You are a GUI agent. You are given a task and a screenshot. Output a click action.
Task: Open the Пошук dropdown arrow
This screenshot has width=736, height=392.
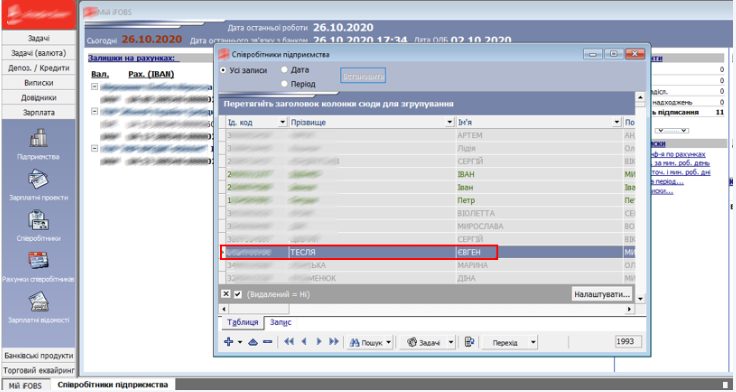(x=389, y=343)
